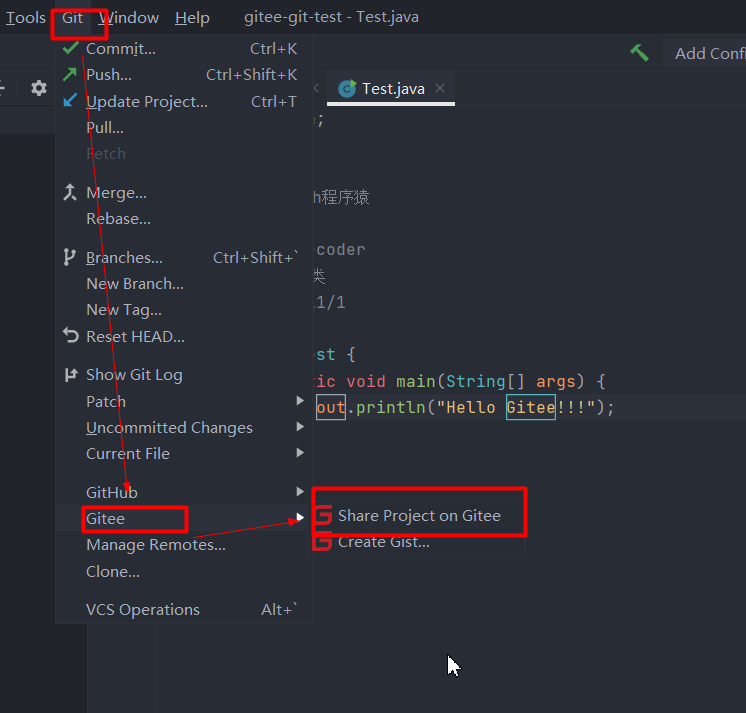The height and width of the screenshot is (713, 746).
Task: Click the Patch menu label
Action: click(106, 402)
